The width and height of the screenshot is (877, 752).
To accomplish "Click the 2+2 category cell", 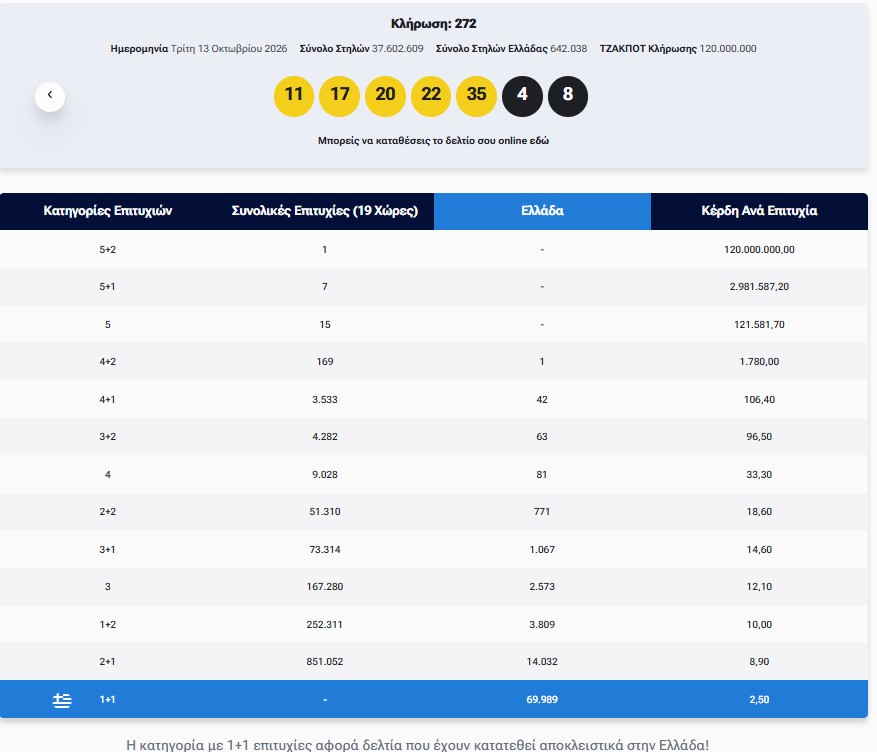I will pyautogui.click(x=108, y=511).
